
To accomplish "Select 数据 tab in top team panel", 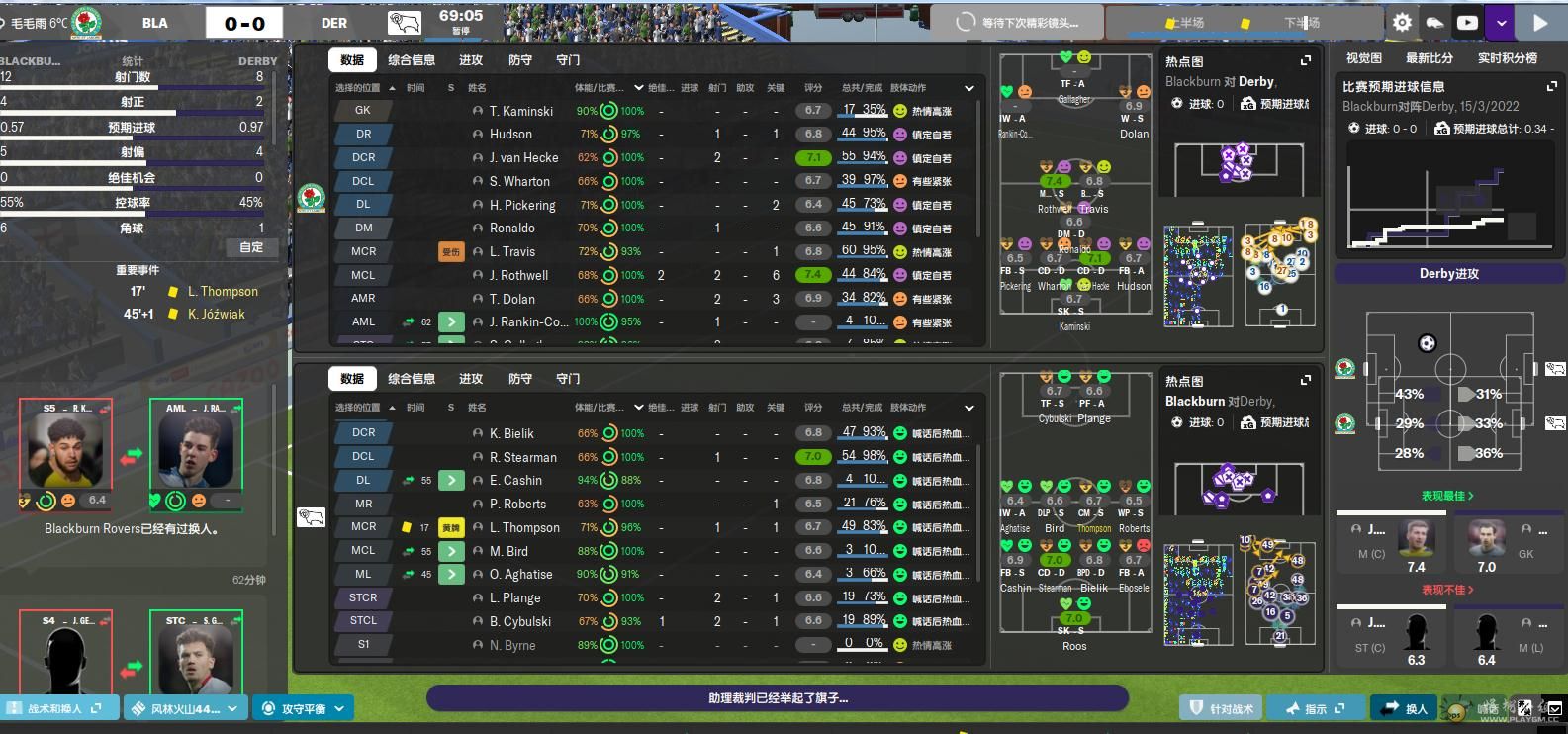I will pos(352,60).
